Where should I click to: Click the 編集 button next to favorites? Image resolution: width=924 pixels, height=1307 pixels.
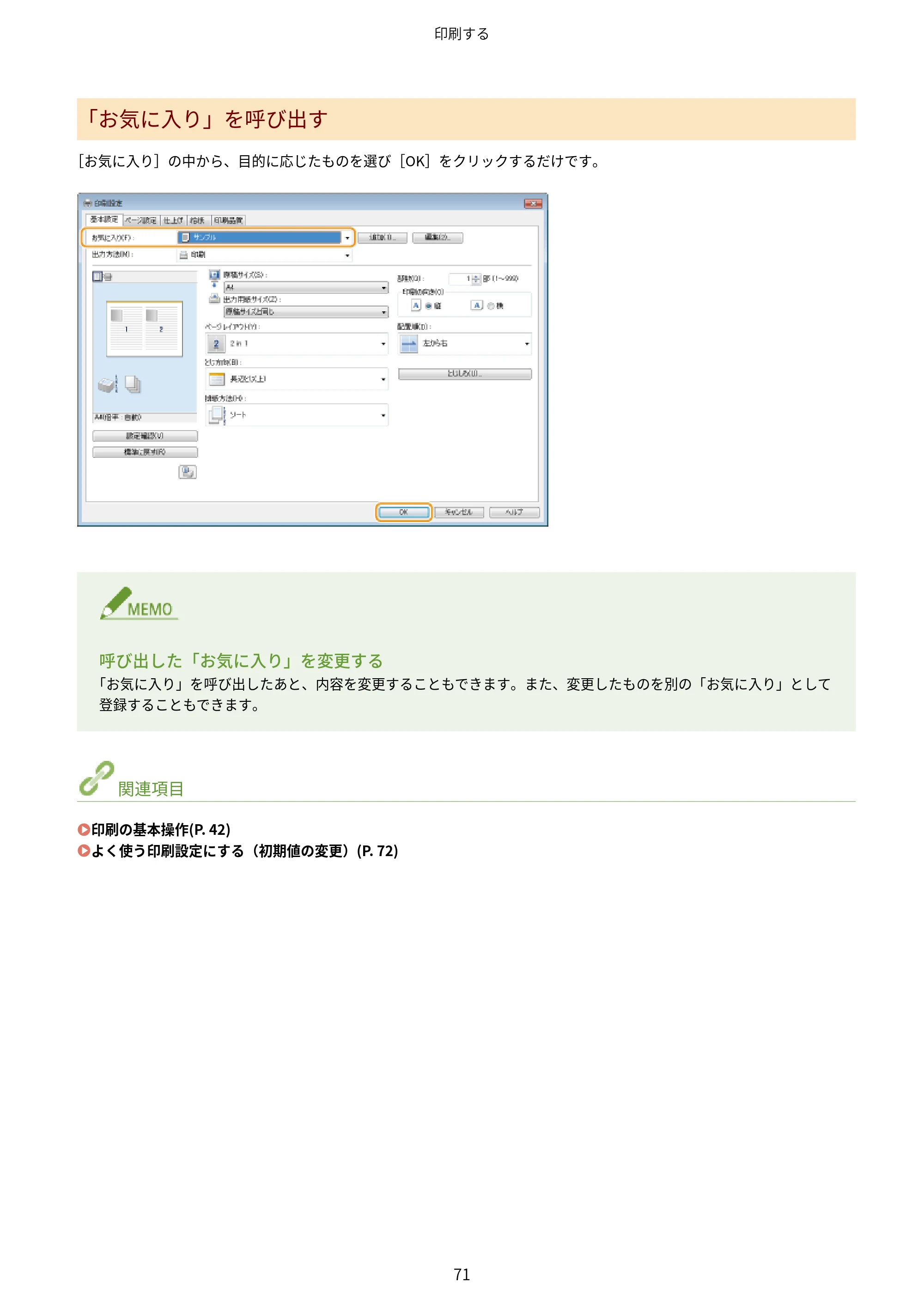tap(437, 237)
